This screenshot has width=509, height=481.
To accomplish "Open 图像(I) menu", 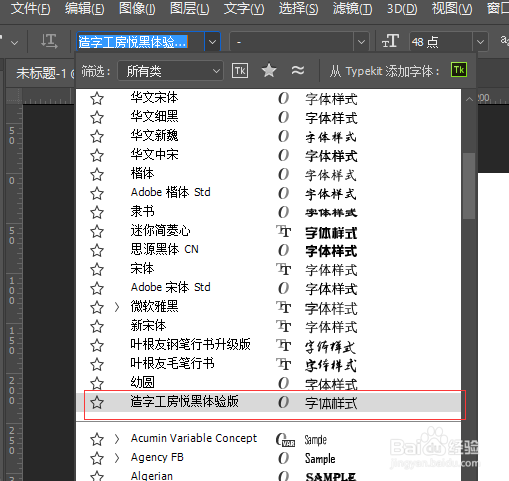I will click(137, 8).
